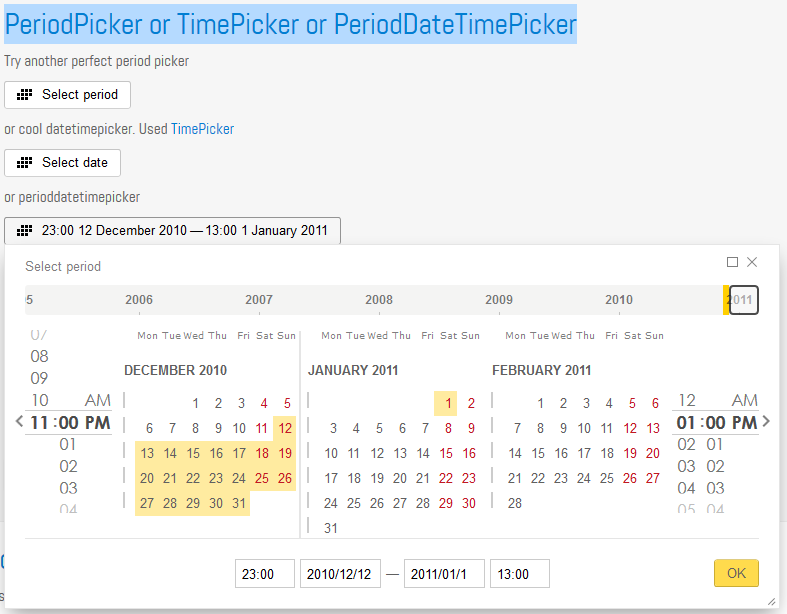Click the grid icon on Select date button
Viewport: 787px width, 614px height.
click(x=25, y=163)
